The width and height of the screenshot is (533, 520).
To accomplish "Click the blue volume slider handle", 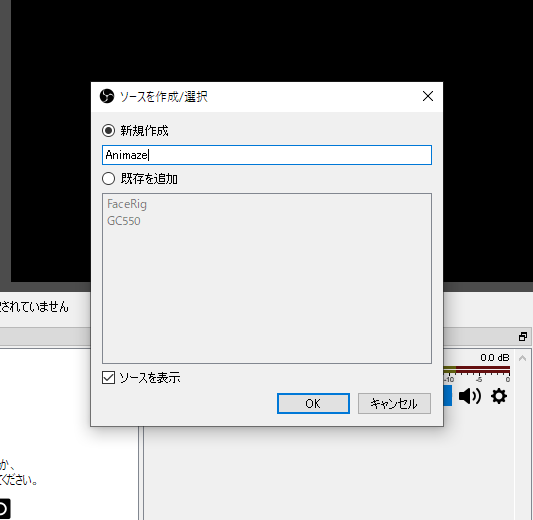I will 448,395.
